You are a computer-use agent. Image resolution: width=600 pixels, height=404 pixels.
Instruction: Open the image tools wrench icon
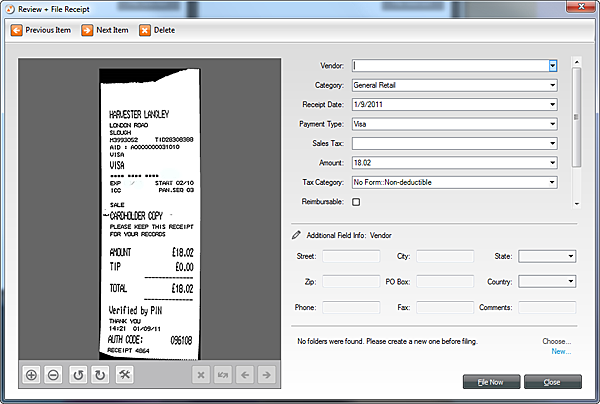click(124, 375)
